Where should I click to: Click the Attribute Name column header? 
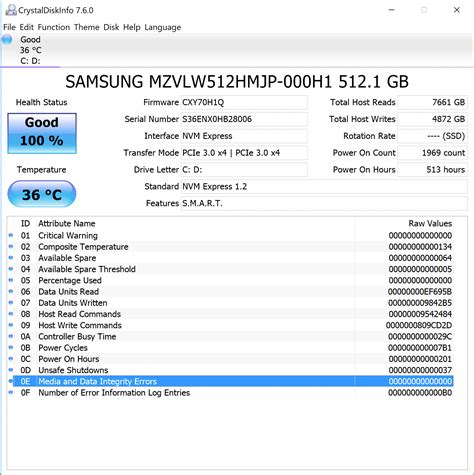coord(67,223)
